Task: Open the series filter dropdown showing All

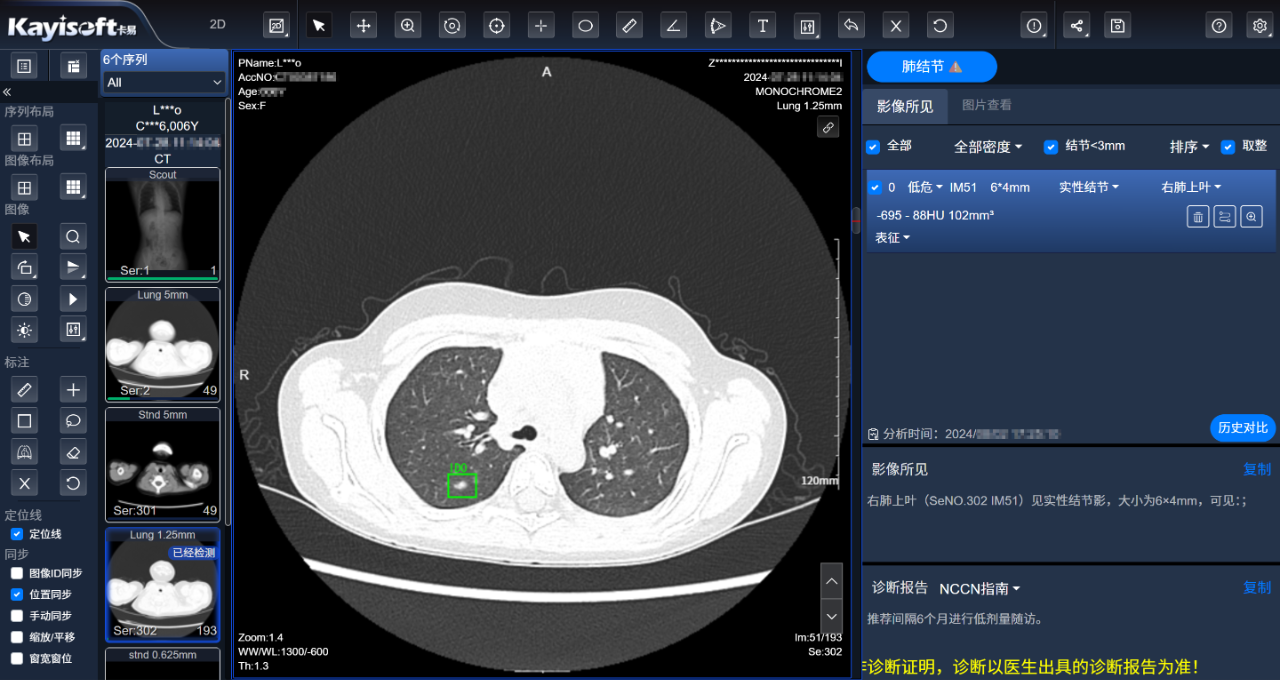Action: point(164,82)
